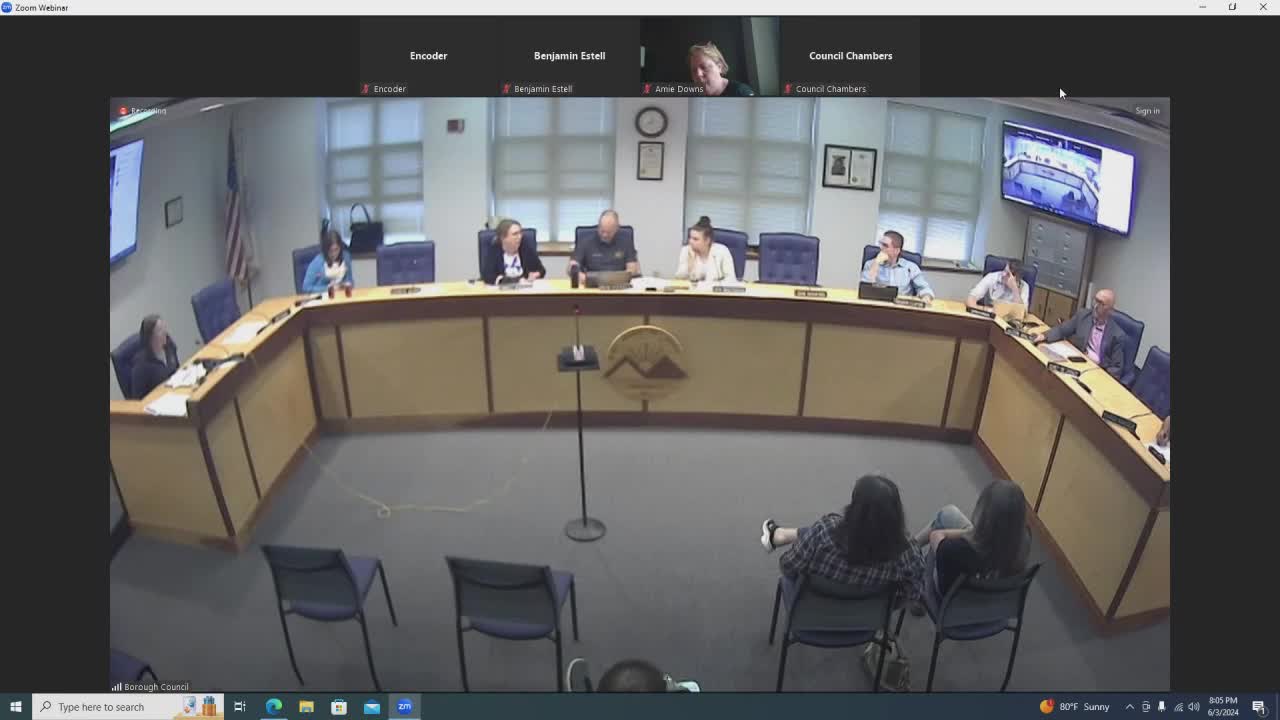Open Task View
The width and height of the screenshot is (1280, 720).
(240, 707)
